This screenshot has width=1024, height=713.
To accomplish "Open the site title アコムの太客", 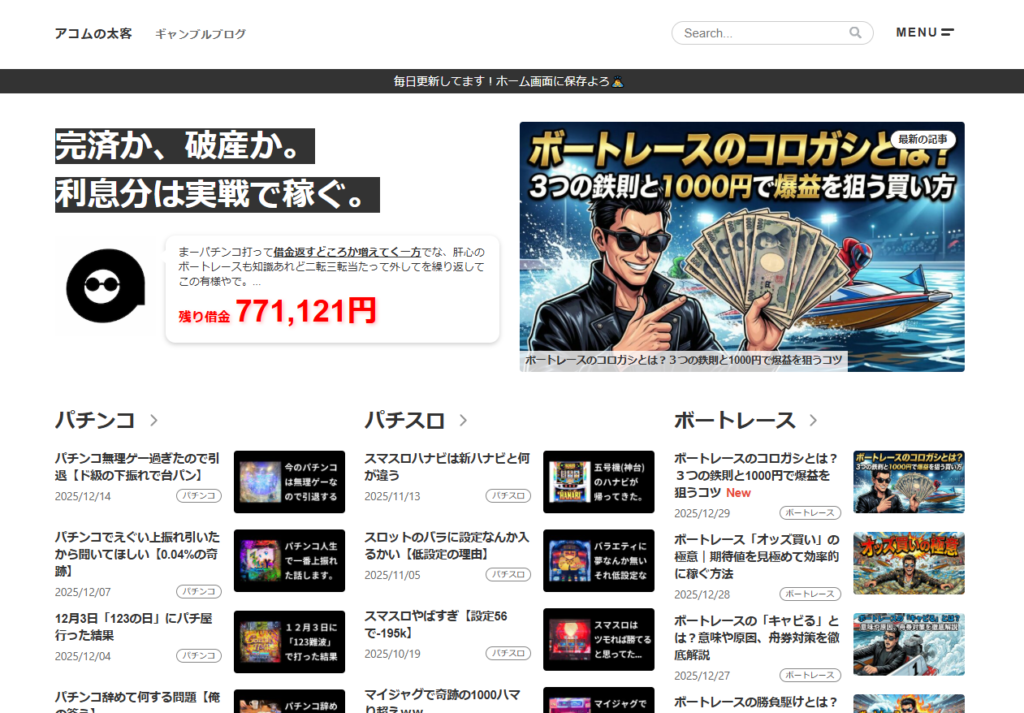I will click(93, 33).
